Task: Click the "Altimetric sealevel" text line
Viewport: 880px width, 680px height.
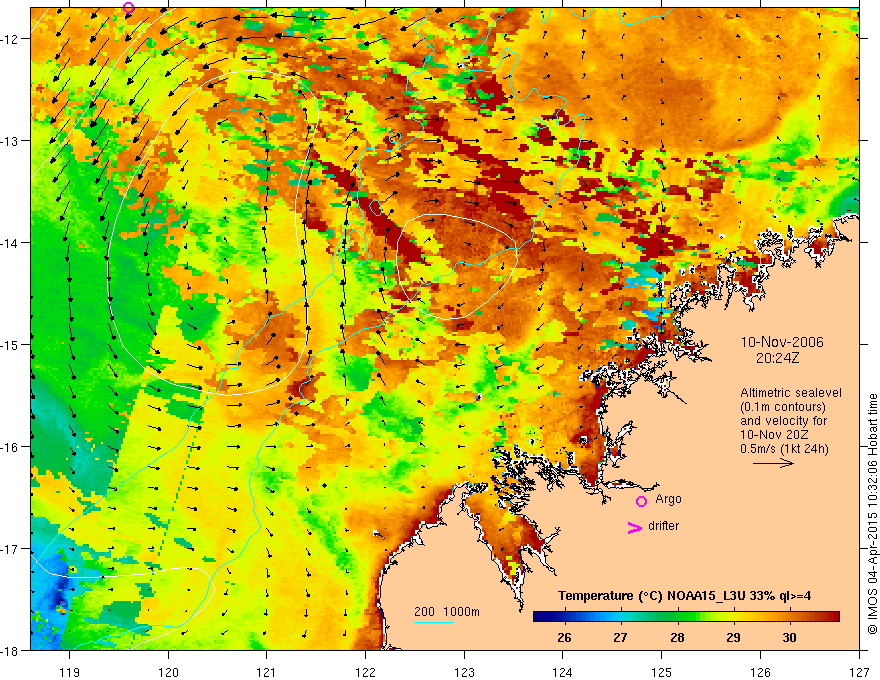Action: (x=791, y=393)
